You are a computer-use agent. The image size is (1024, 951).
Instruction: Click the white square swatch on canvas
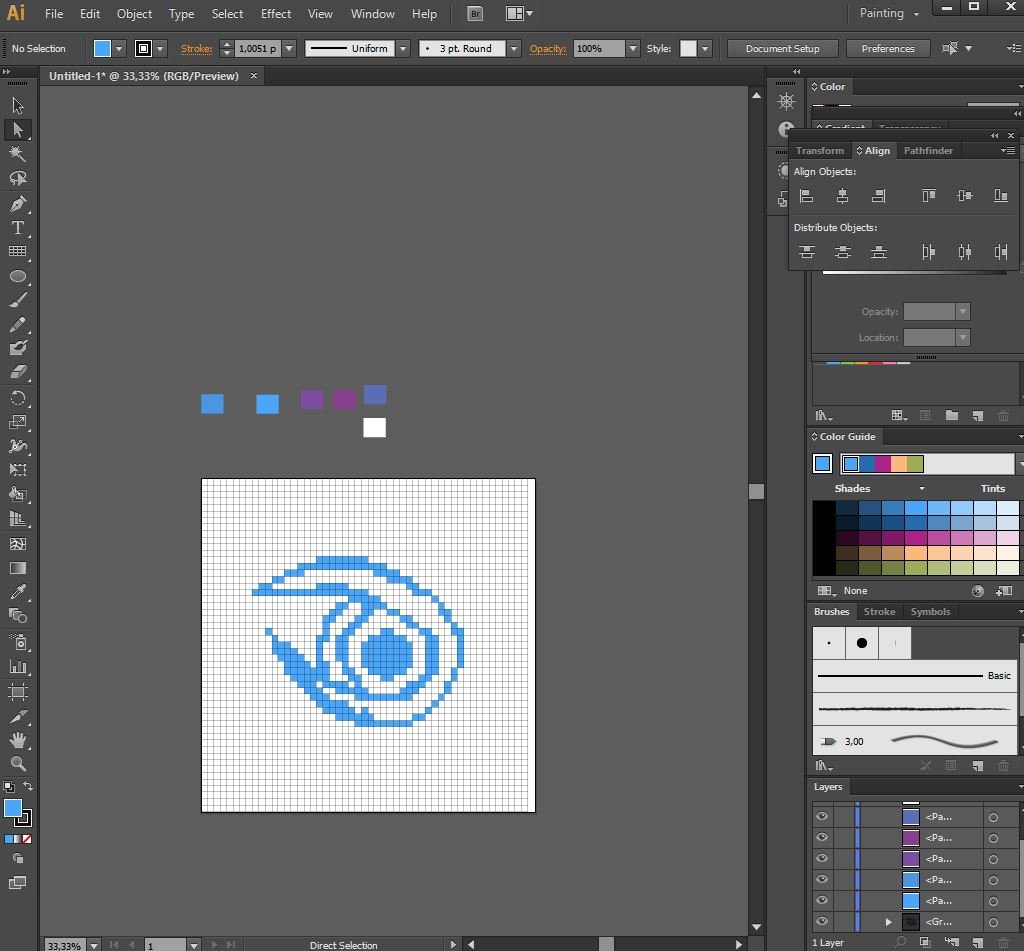coord(374,428)
